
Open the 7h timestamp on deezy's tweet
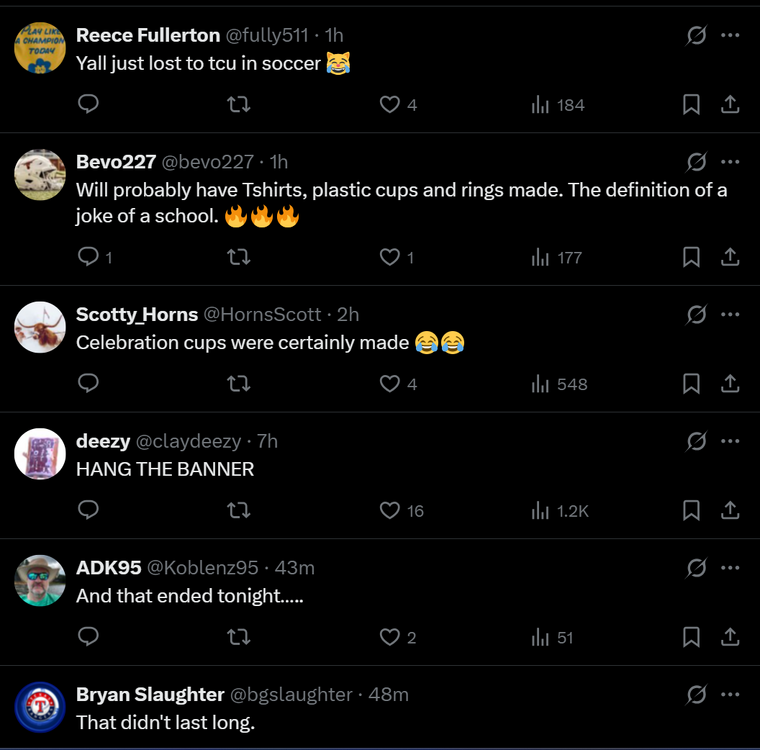click(267, 441)
